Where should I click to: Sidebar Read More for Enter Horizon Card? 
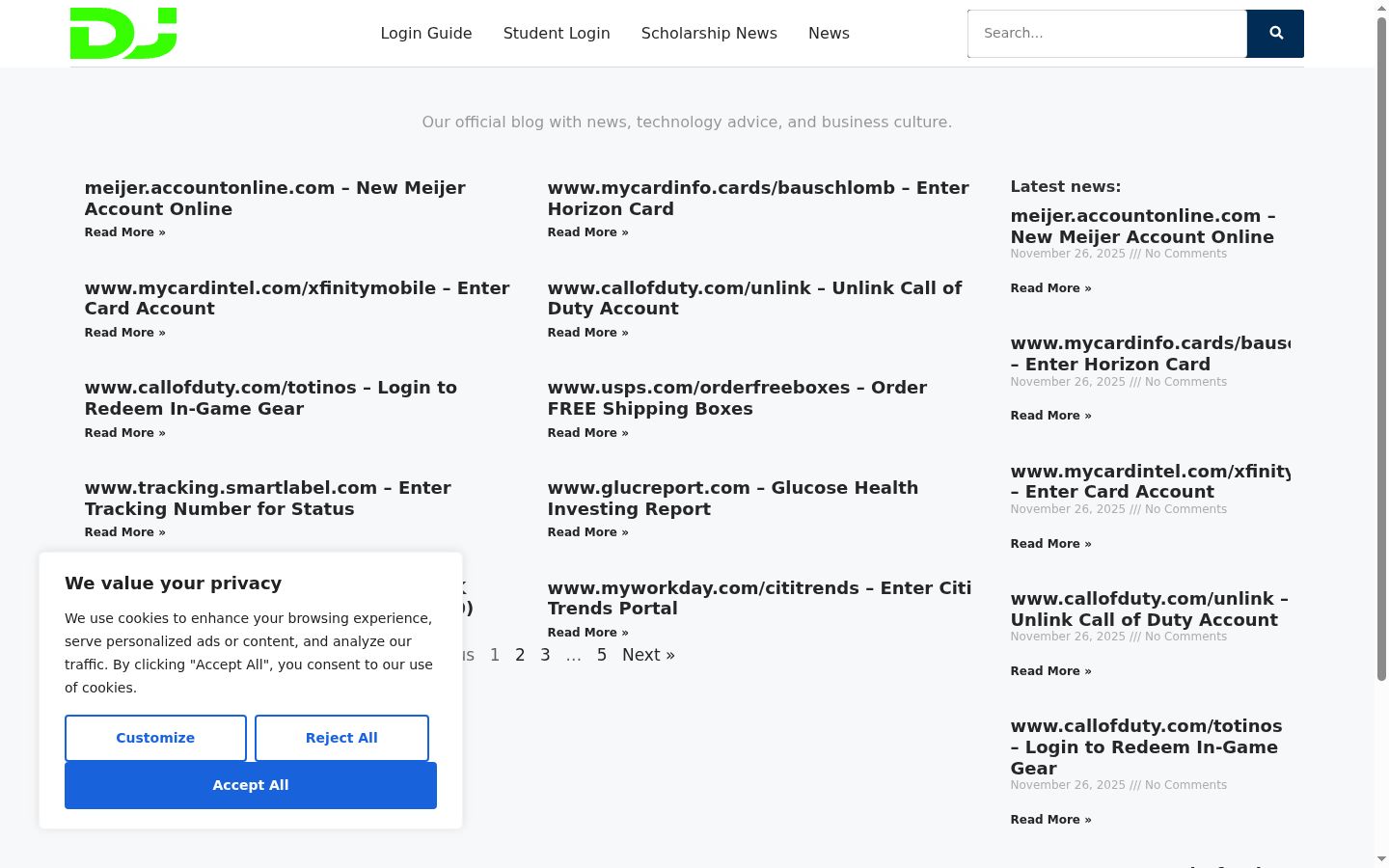[1051, 416]
